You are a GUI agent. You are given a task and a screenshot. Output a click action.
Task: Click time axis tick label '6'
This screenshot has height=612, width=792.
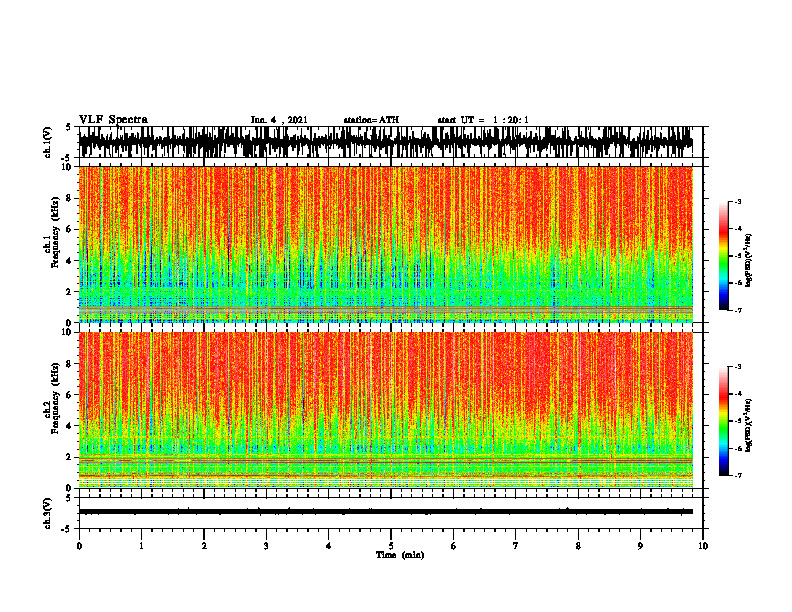[454, 546]
